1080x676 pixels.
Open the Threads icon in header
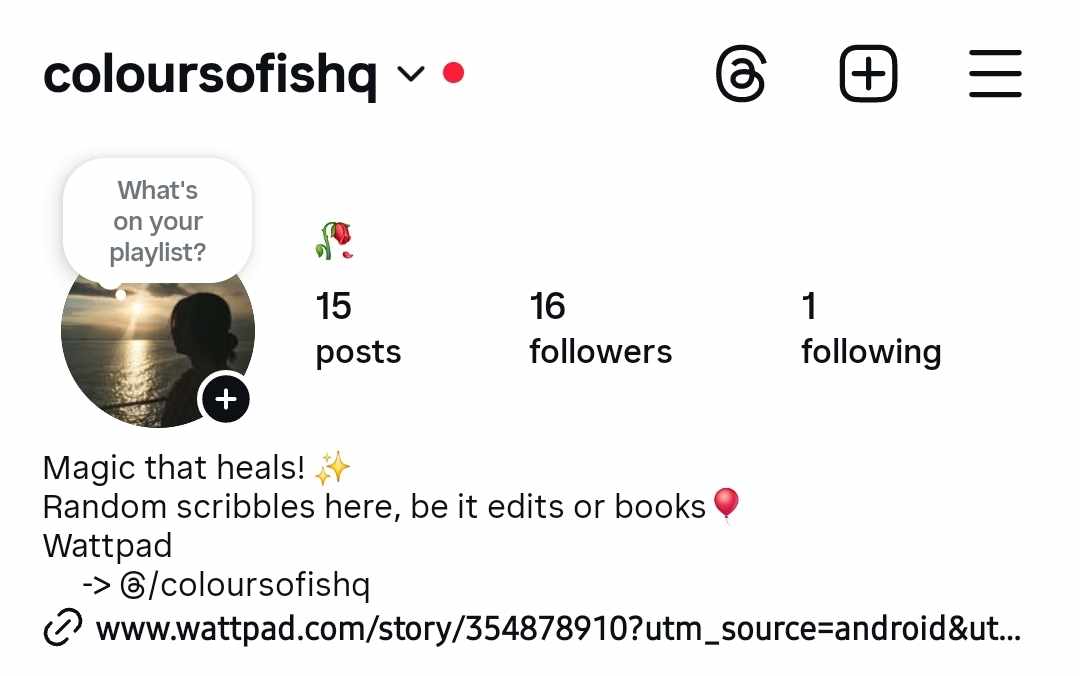coord(740,74)
